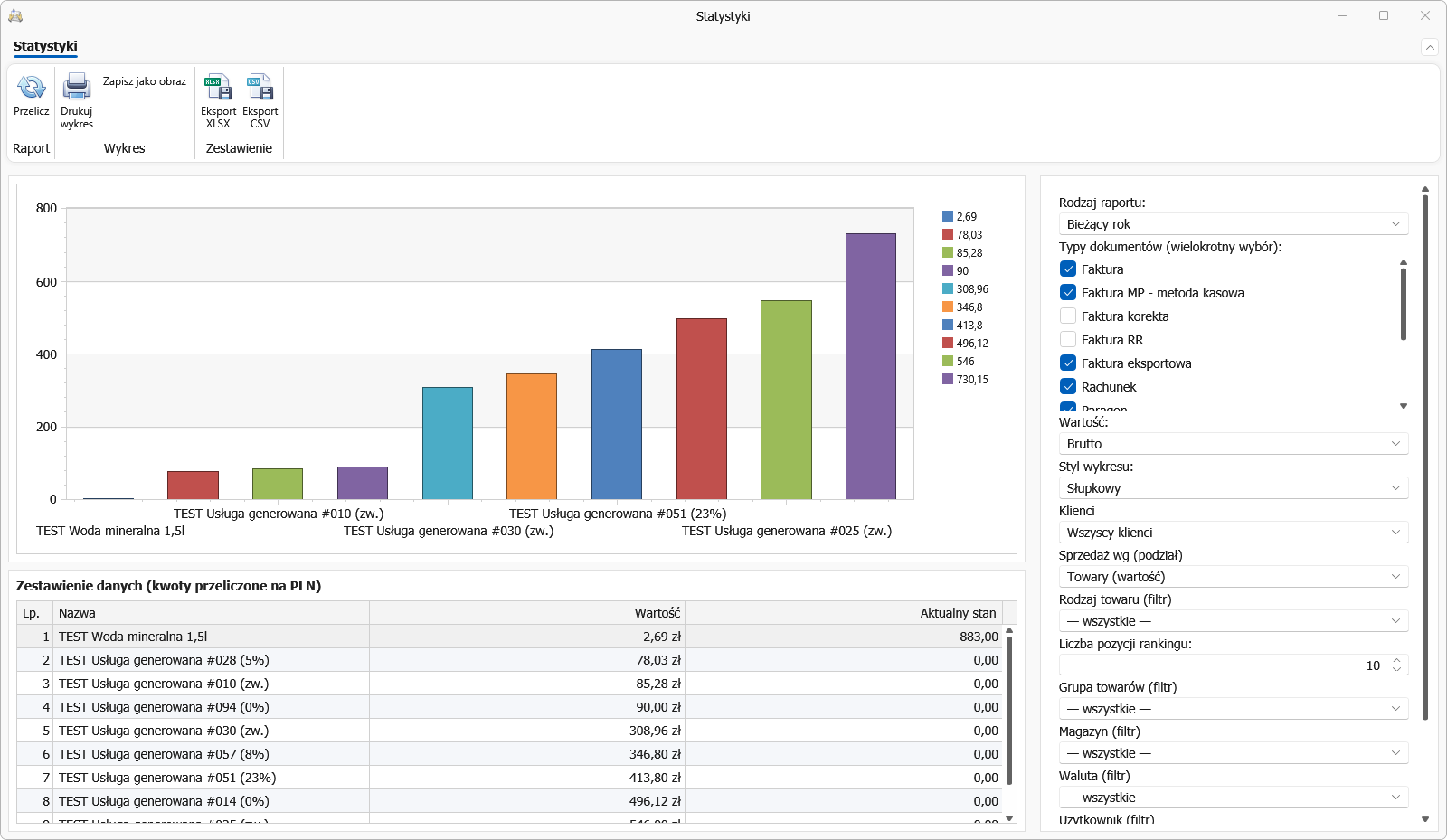1447x840 pixels.
Task: Open the Rodzaj raportu dropdown
Action: point(1234,224)
